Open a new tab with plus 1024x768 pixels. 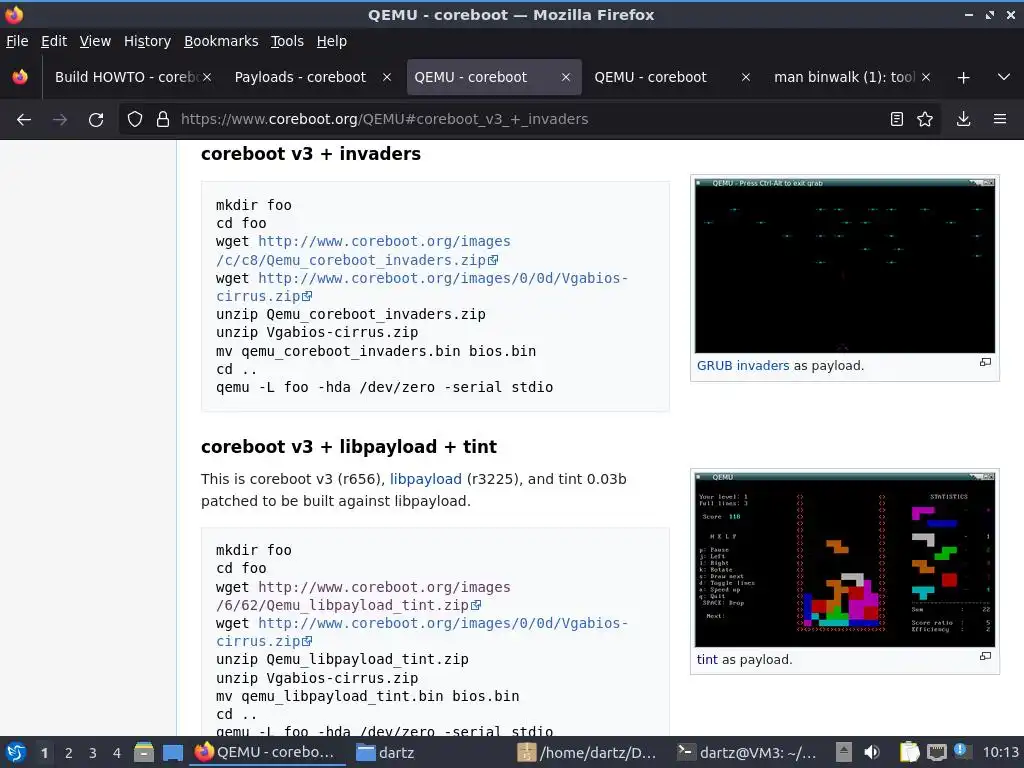963,78
